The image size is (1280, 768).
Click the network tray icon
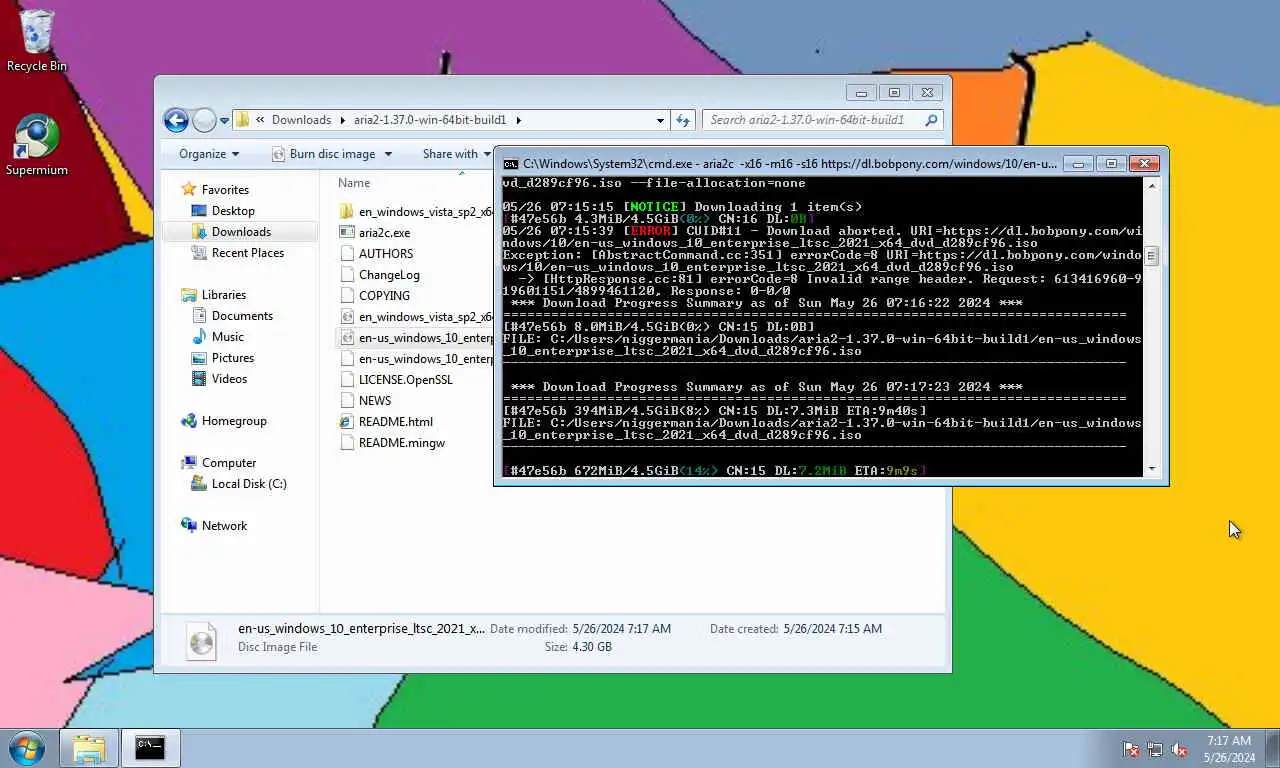1155,749
